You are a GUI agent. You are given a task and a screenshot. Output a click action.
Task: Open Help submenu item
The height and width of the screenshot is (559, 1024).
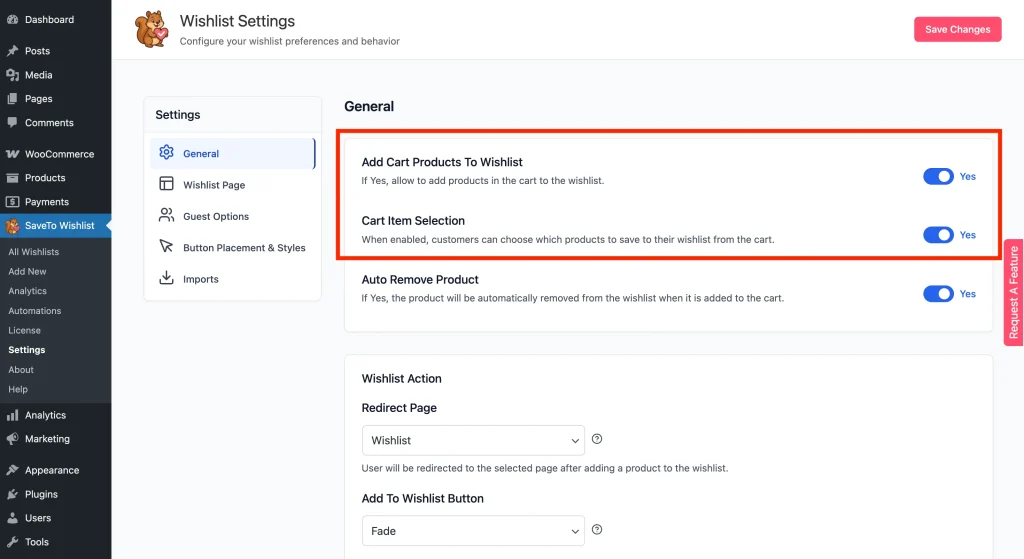(x=18, y=389)
